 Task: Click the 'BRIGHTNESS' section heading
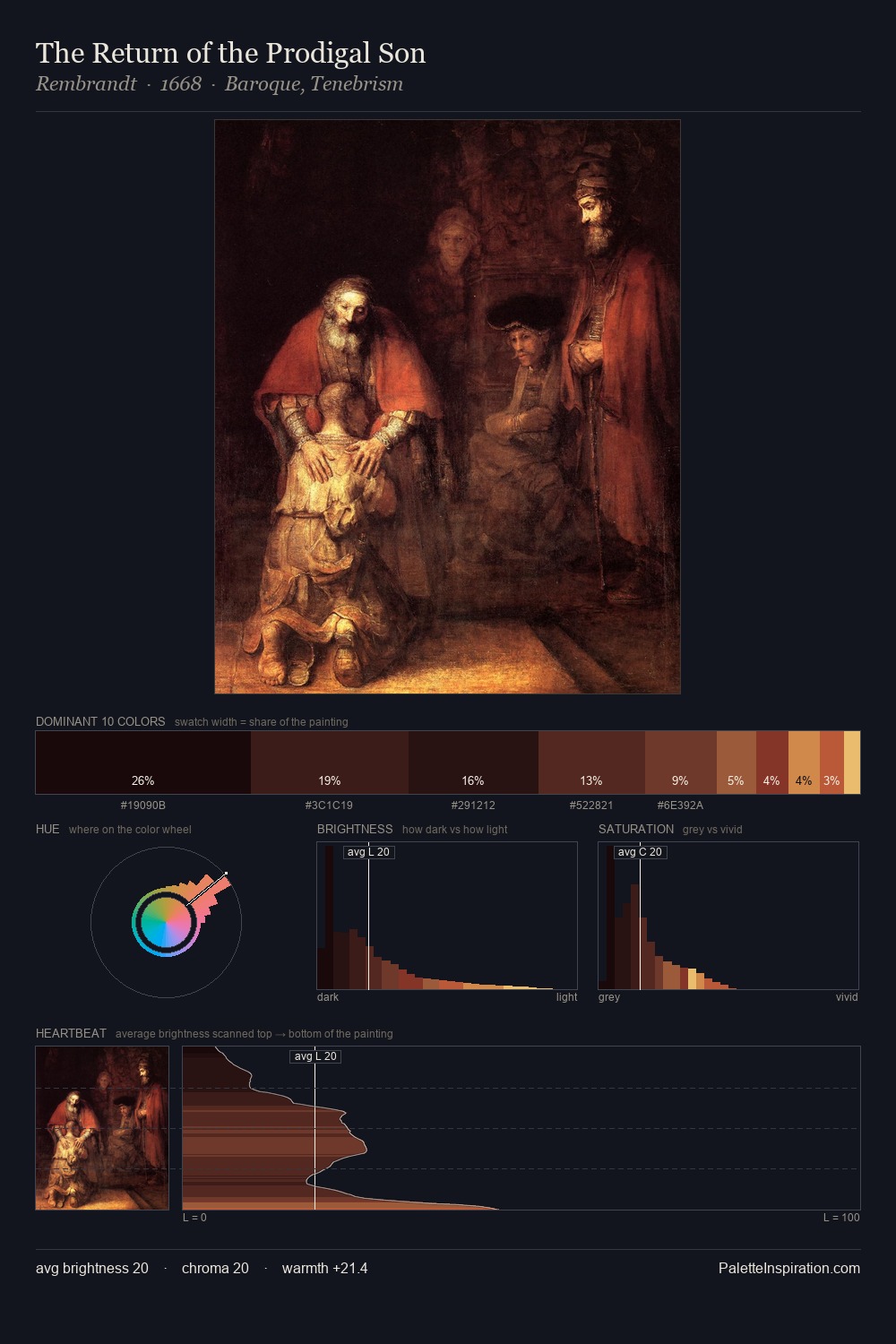point(355,829)
